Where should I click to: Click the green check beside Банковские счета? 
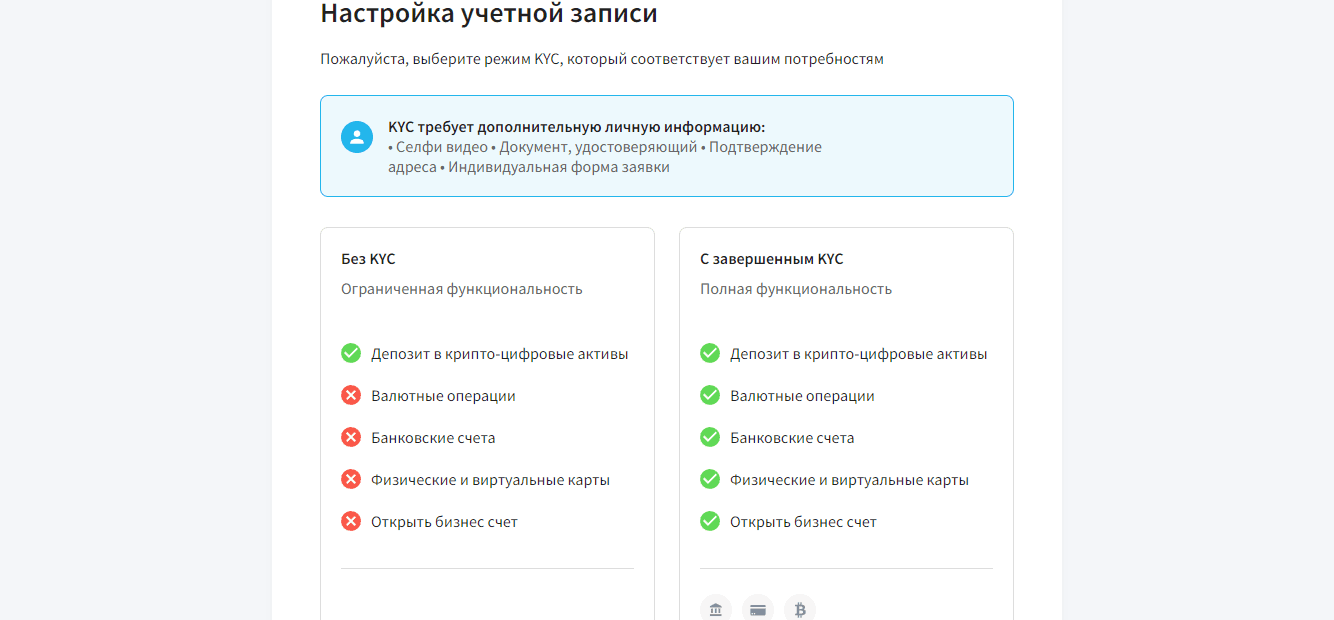pos(710,437)
